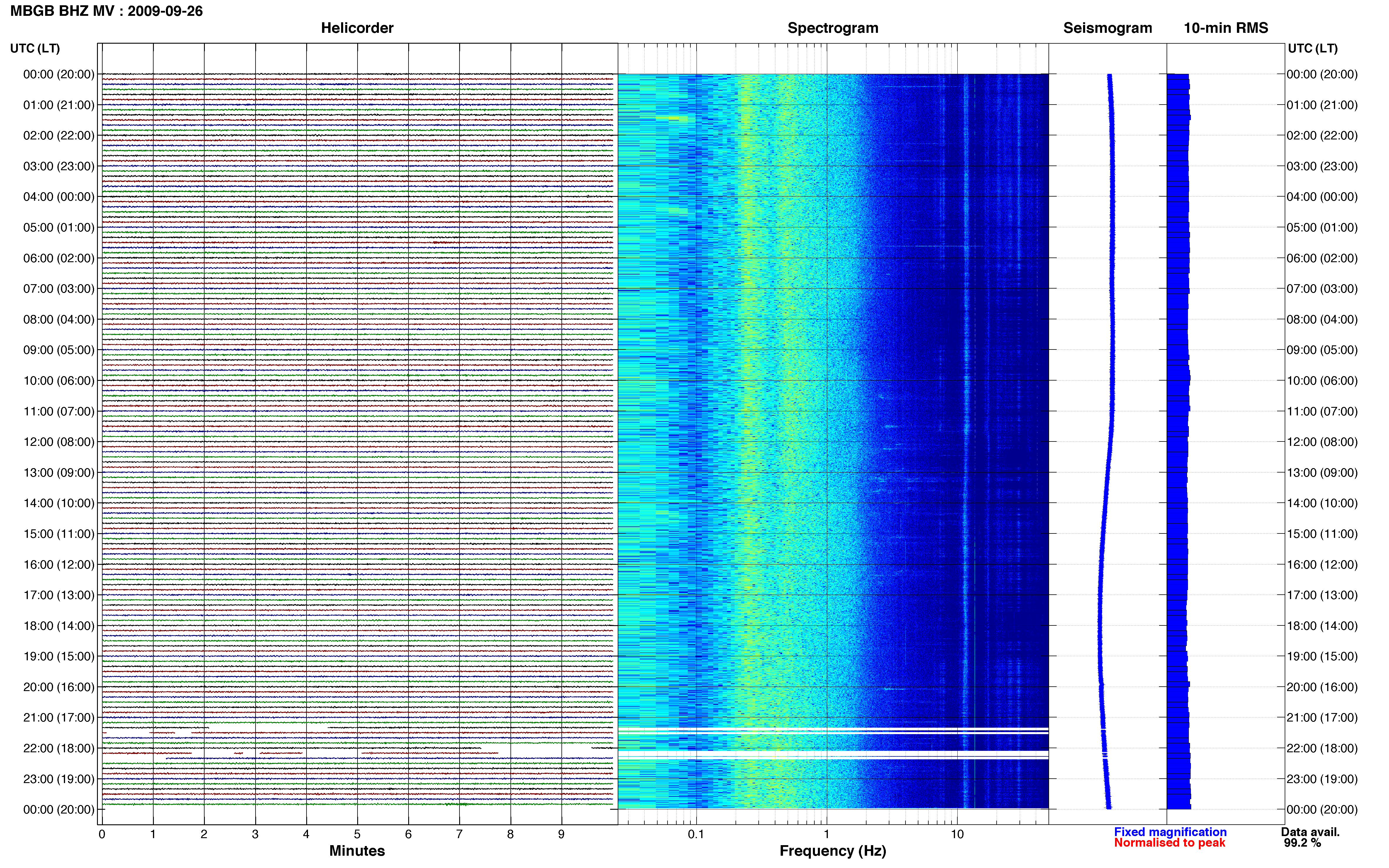
Task: Click the '99.2 %' data availability value
Action: click(x=1302, y=843)
